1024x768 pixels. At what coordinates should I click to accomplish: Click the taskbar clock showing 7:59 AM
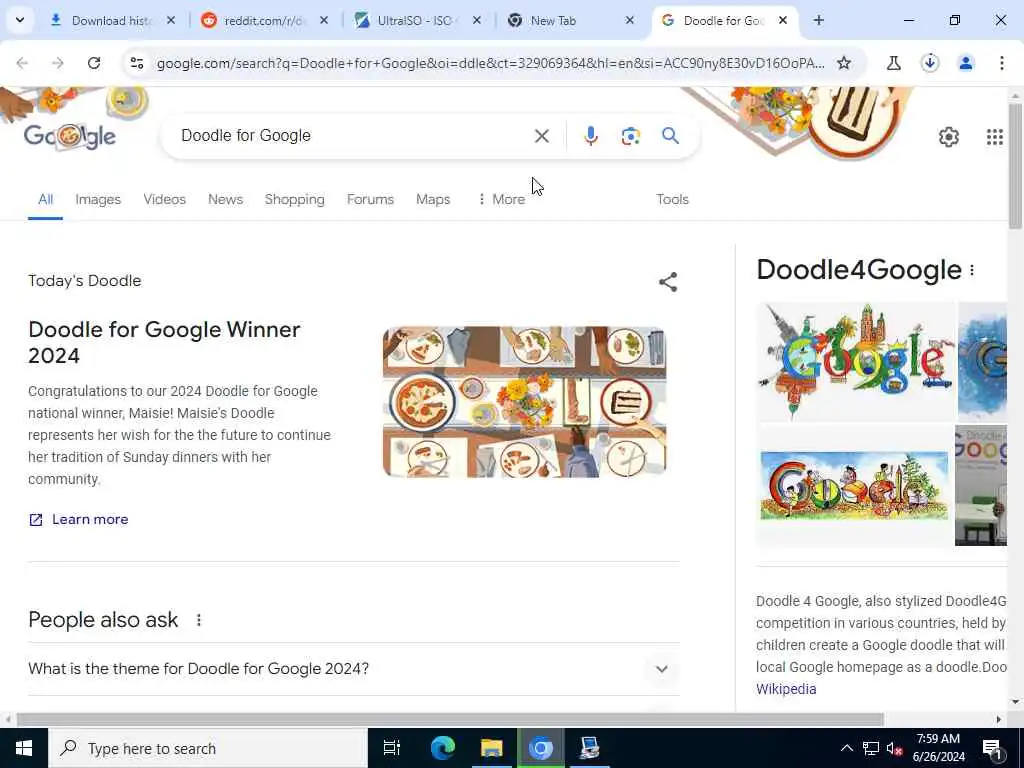(938, 748)
